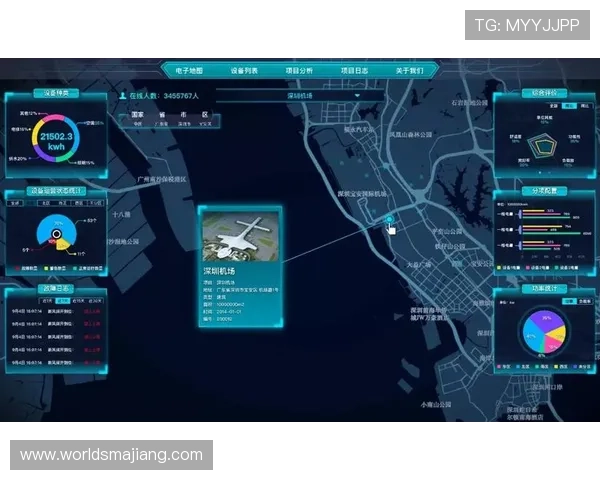Open the 关于我们 tab
Viewport: 600px width, 480px height.
point(409,71)
